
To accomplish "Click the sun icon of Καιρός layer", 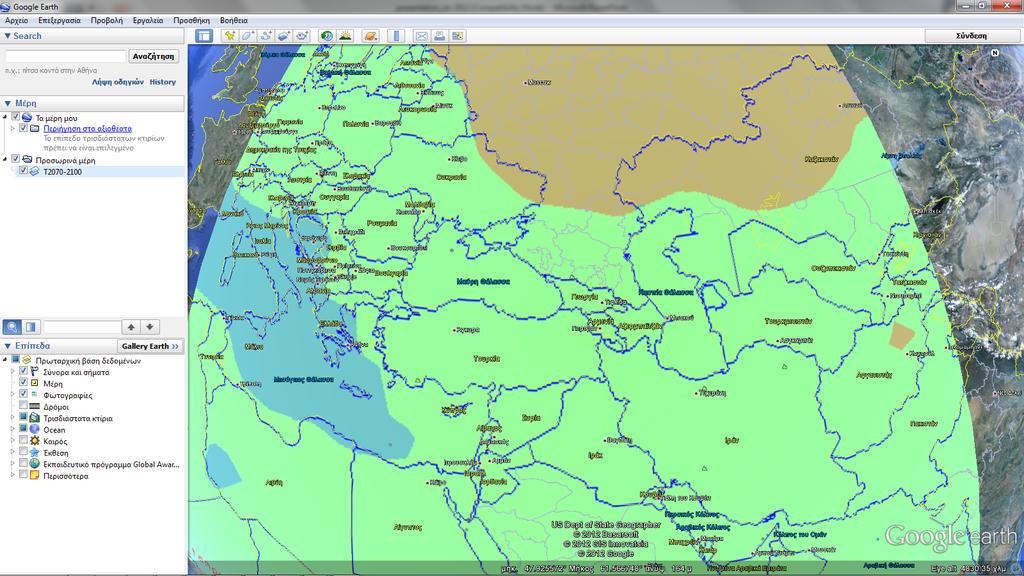I will coord(35,441).
